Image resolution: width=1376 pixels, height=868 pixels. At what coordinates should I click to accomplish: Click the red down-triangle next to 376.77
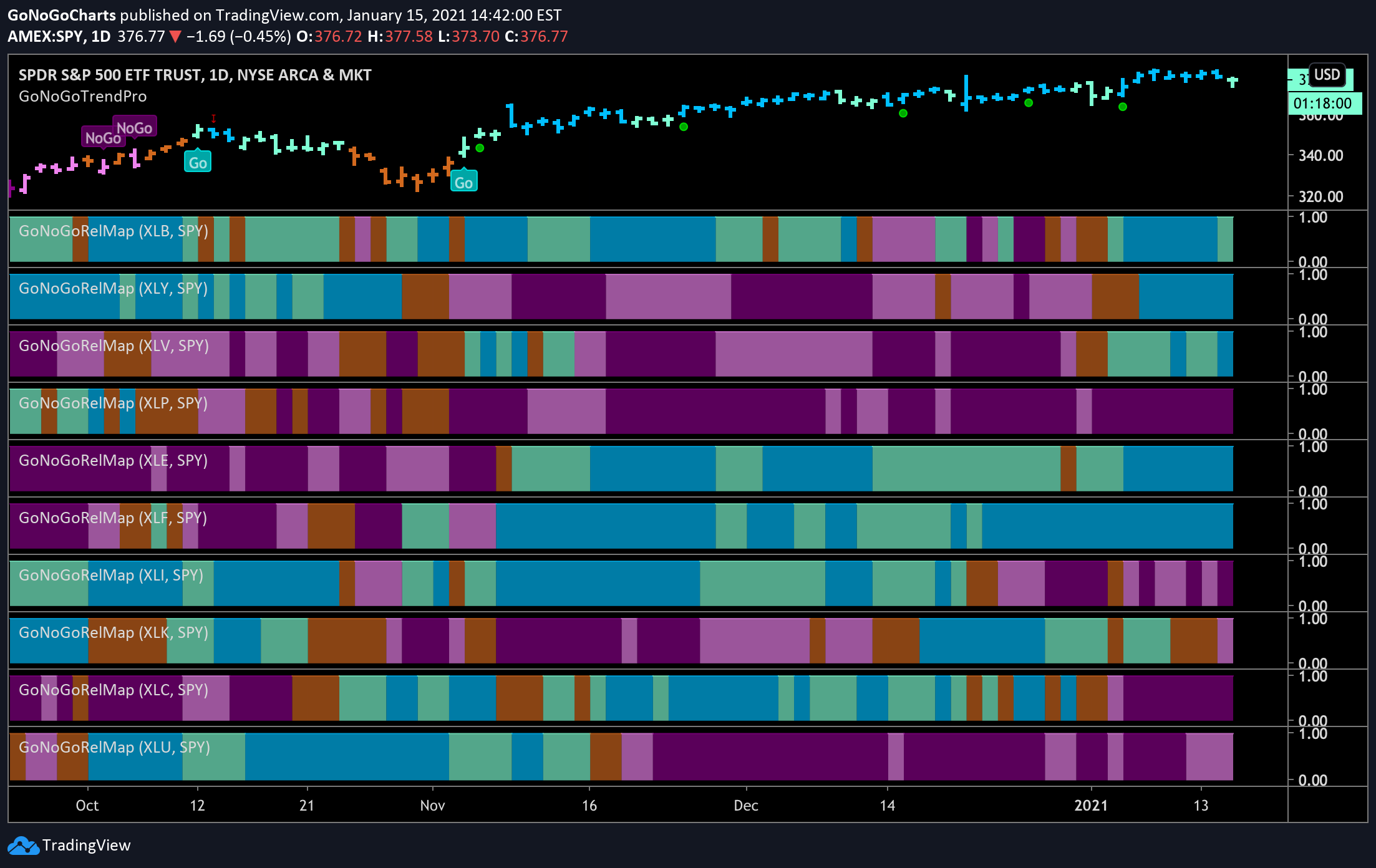coord(175,37)
